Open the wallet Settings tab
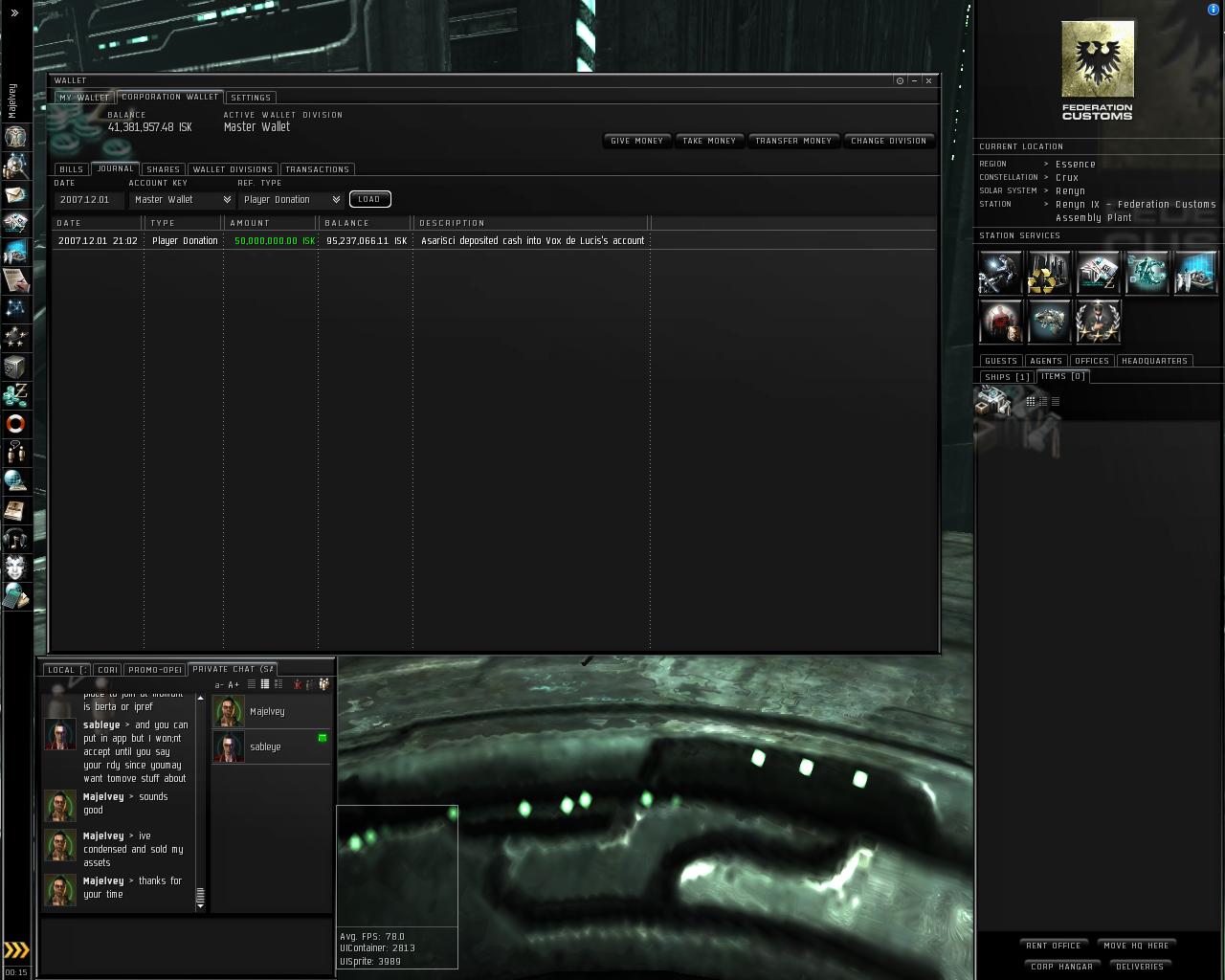The image size is (1225, 980). pos(251,98)
